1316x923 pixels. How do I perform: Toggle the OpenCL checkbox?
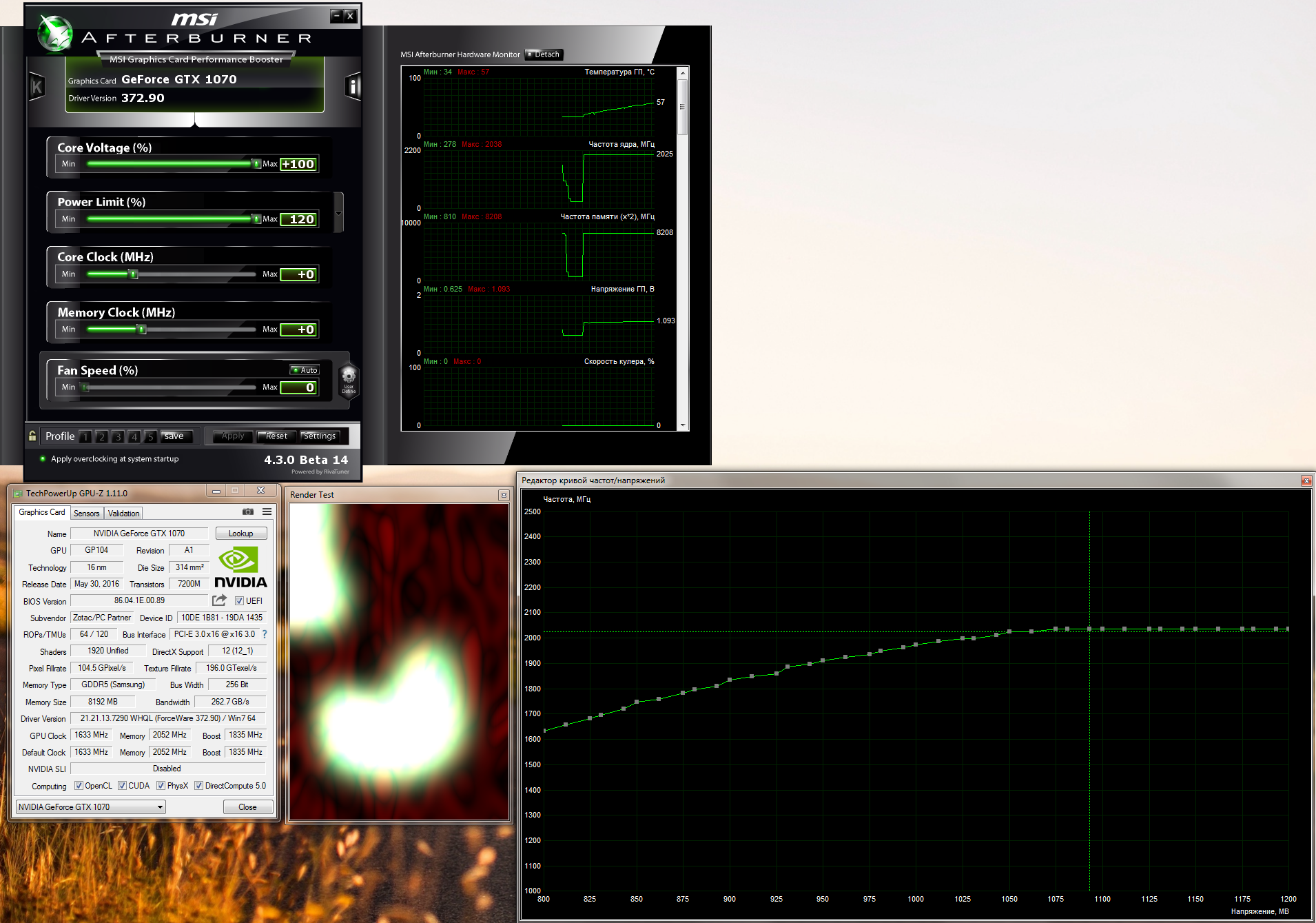pos(79,786)
